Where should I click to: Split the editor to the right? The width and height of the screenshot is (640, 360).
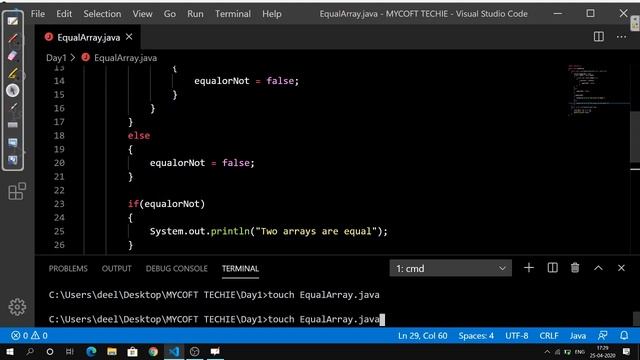click(599, 37)
